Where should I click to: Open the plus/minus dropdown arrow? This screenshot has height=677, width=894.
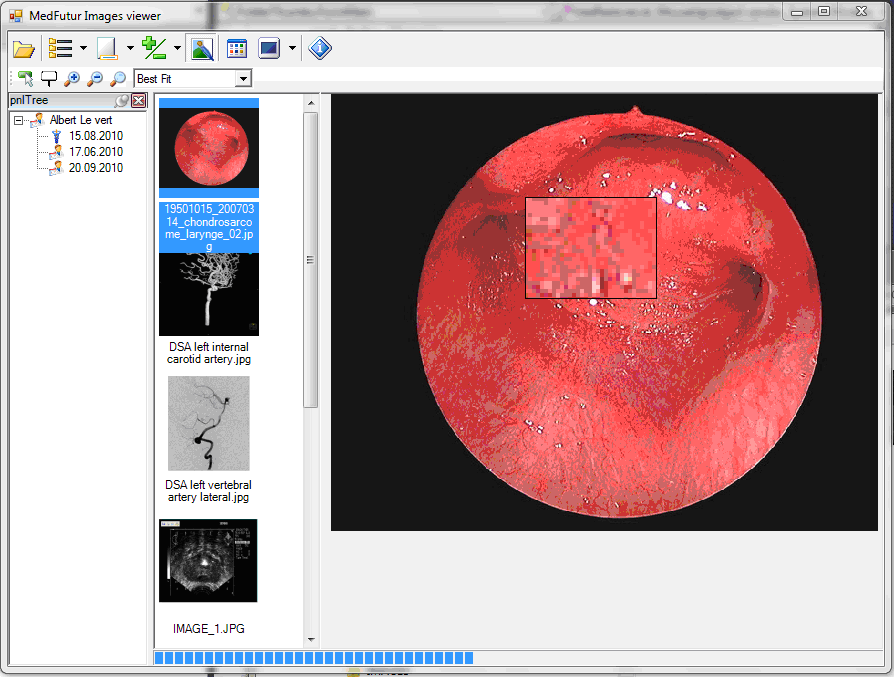177,48
